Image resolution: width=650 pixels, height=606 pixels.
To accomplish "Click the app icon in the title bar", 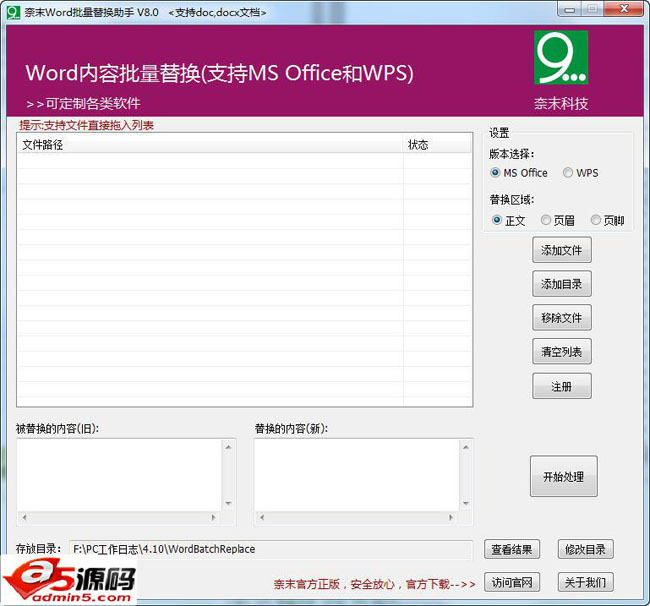I will coord(13,12).
